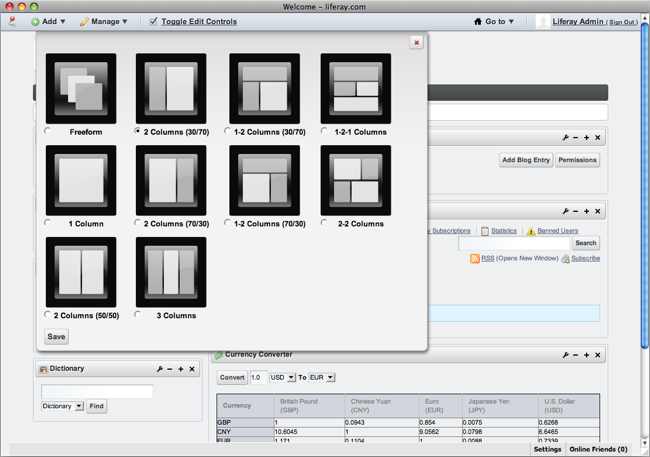This screenshot has width=650, height=457.
Task: Click the Add Blog Entry button
Action: (526, 160)
